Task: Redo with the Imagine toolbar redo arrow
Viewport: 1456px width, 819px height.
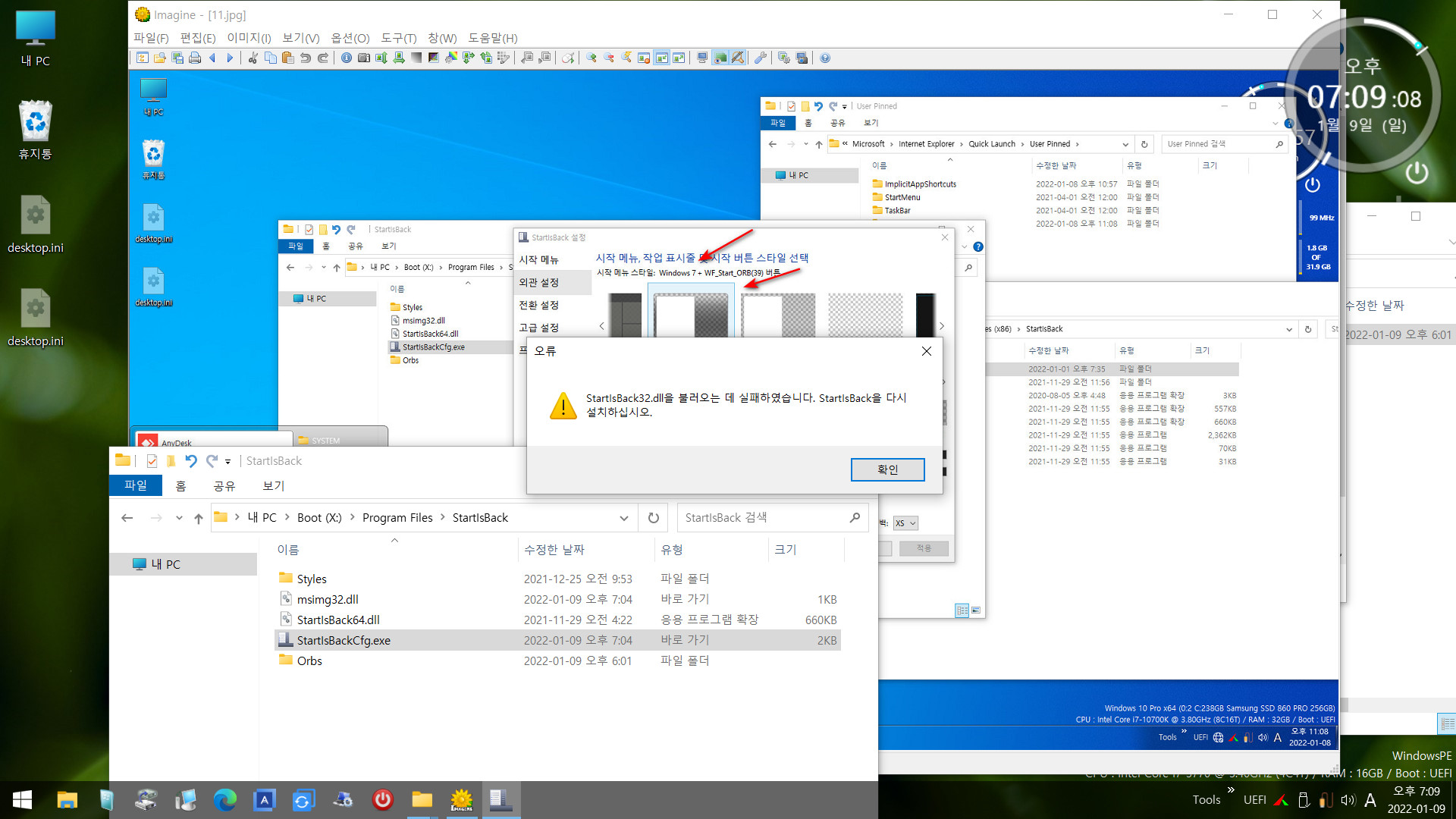Action: click(x=323, y=58)
